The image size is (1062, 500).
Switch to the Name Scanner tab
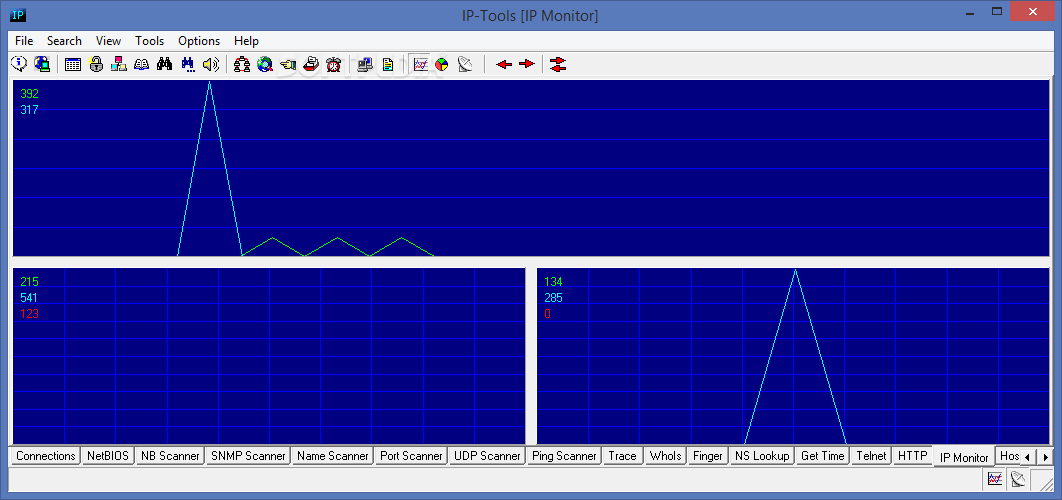click(x=333, y=456)
